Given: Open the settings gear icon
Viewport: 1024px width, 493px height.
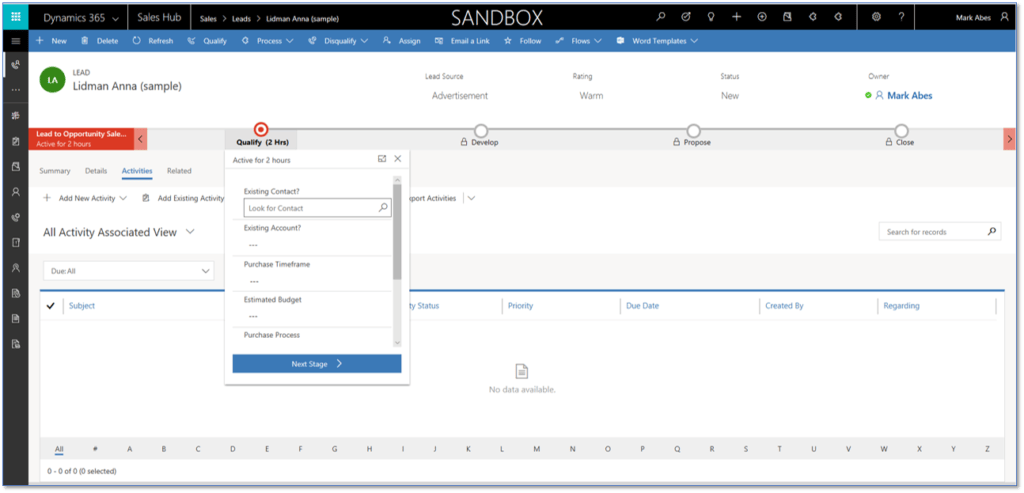Looking at the screenshot, I should [x=876, y=17].
